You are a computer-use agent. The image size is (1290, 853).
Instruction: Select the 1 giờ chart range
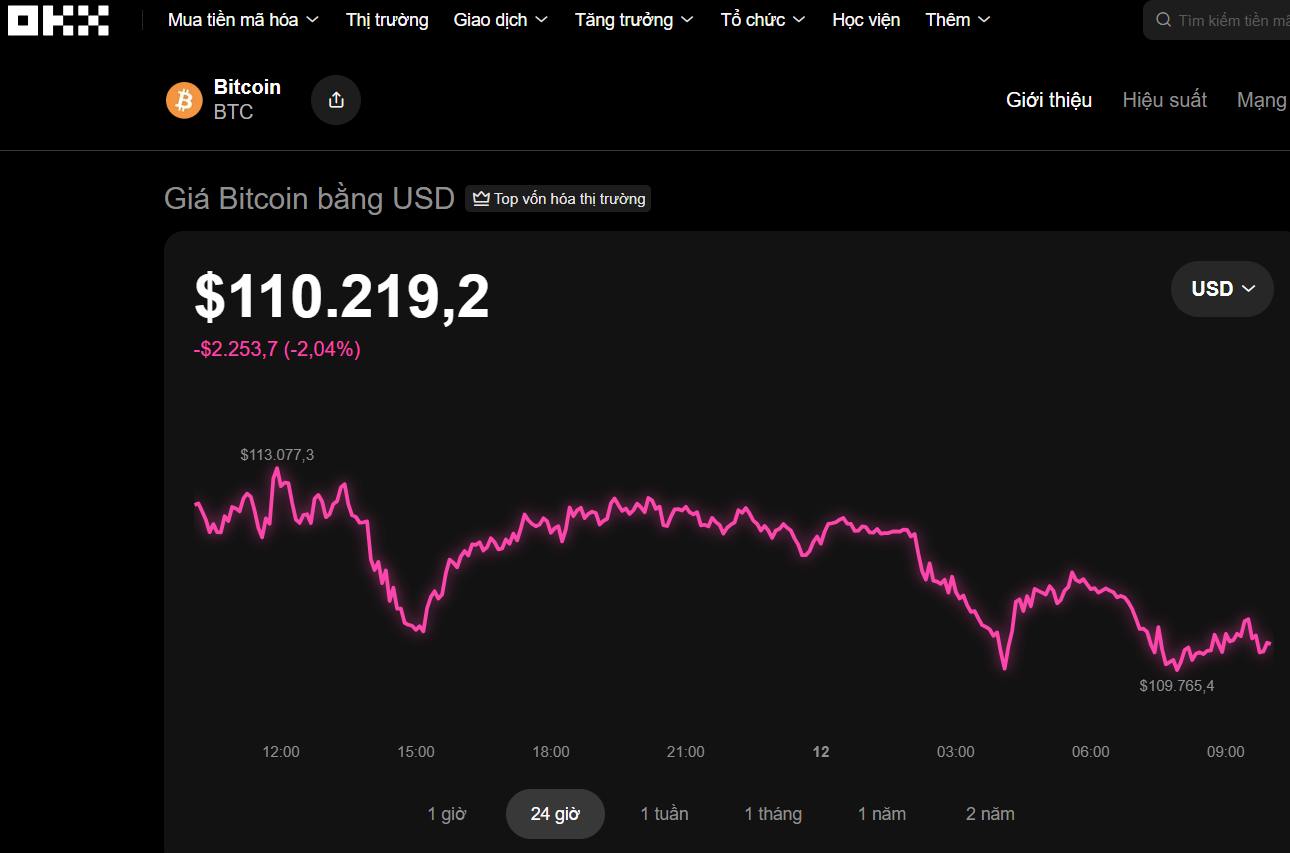[447, 814]
